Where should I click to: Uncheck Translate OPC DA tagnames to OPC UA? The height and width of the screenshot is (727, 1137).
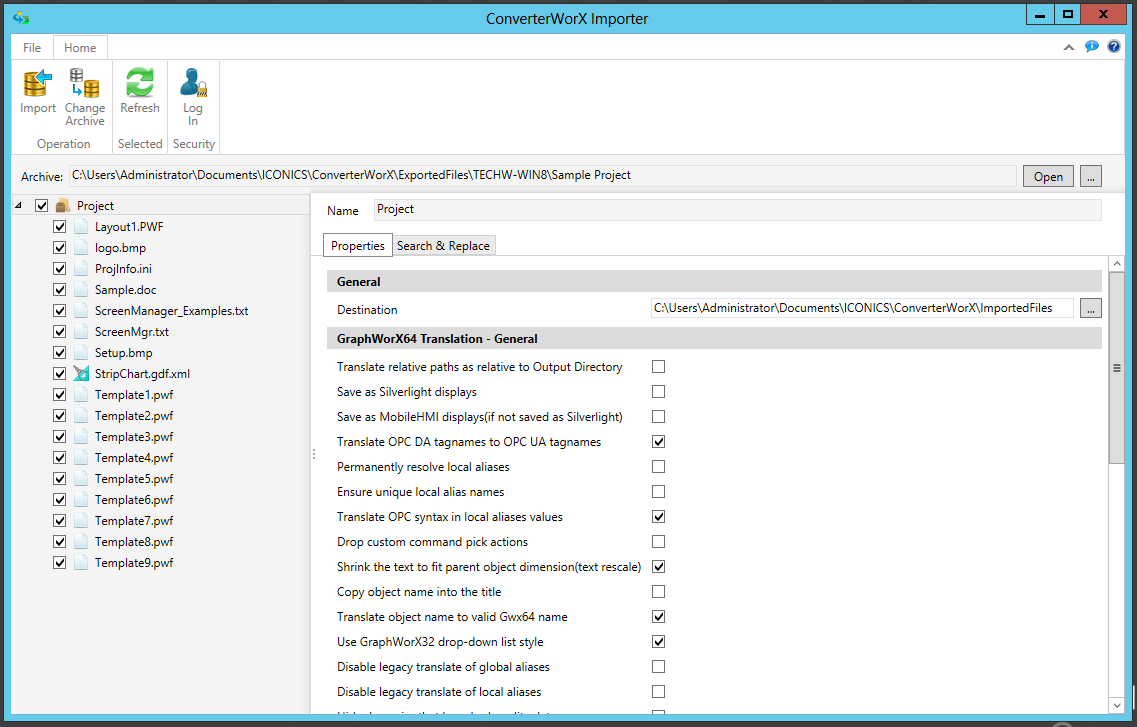point(658,442)
